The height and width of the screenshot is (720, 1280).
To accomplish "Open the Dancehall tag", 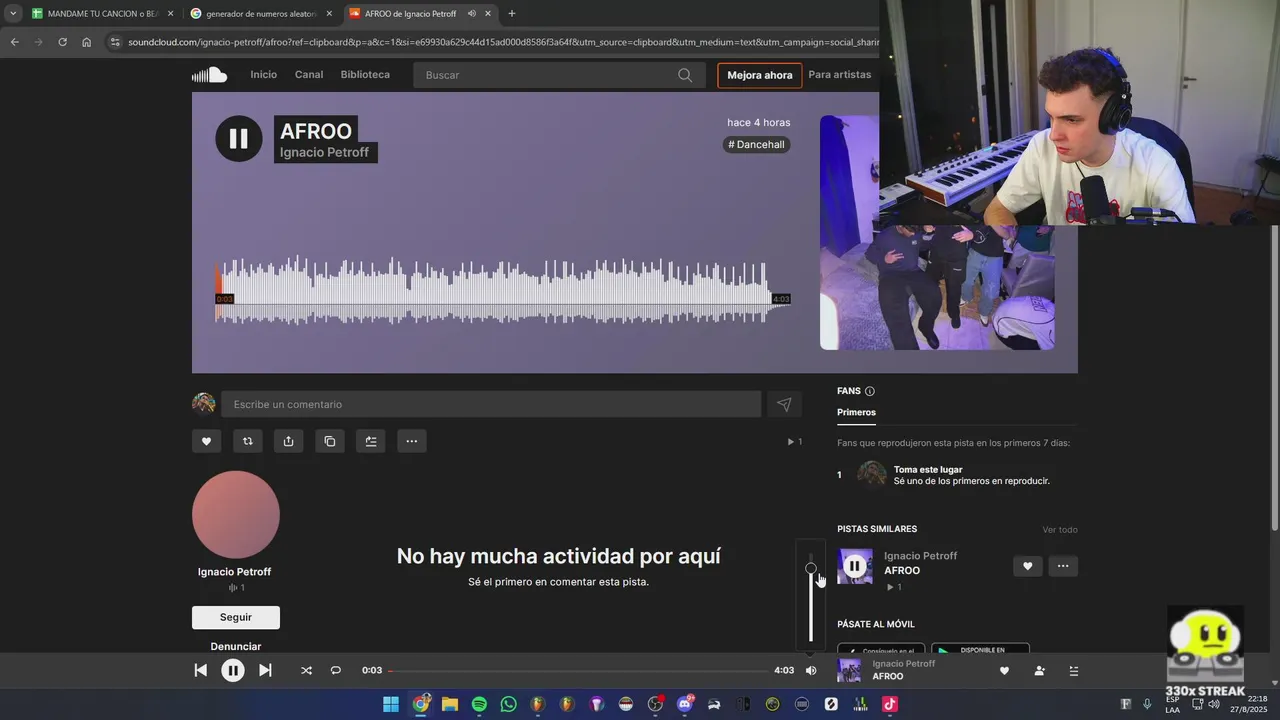I will click(x=756, y=144).
